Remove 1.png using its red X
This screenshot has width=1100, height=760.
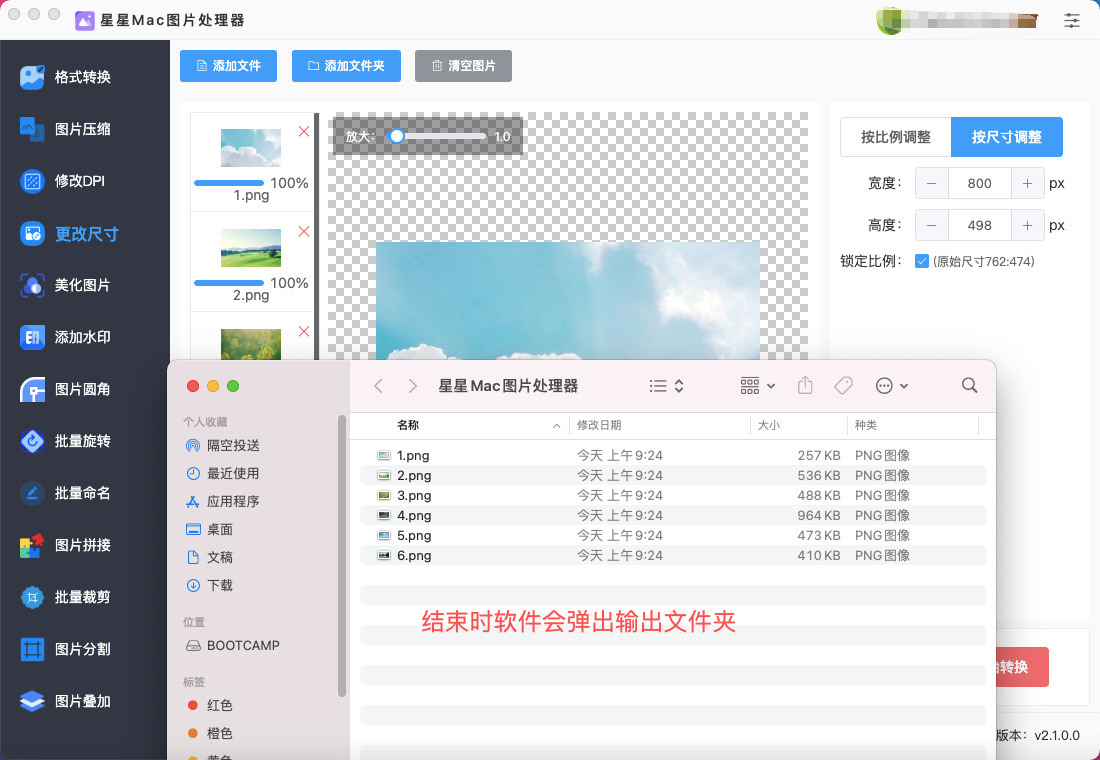click(304, 131)
